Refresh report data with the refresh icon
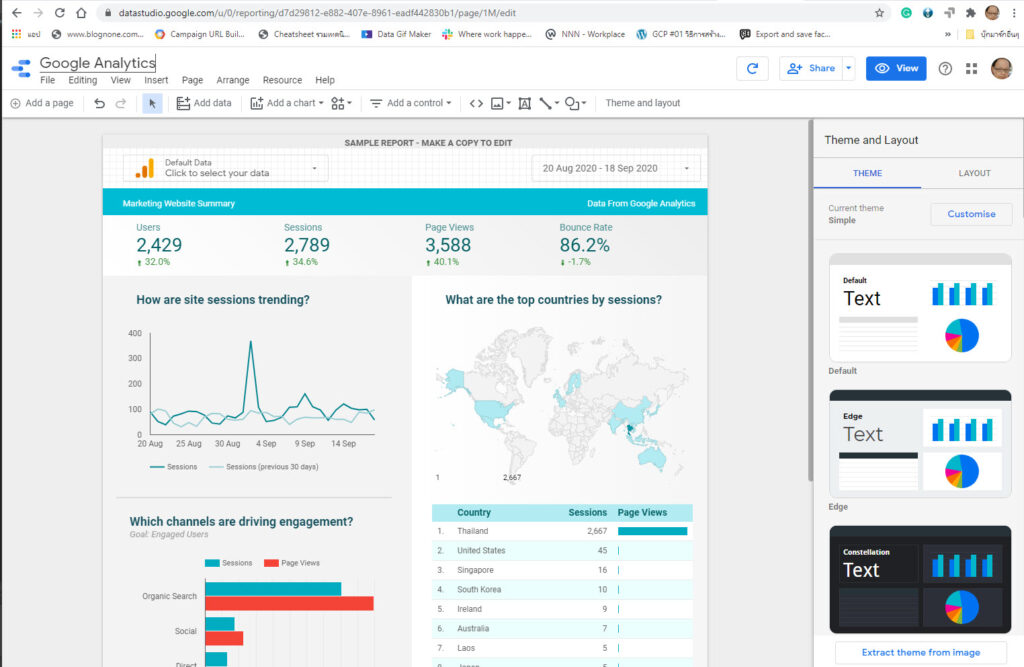This screenshot has height=667, width=1024. coord(752,68)
